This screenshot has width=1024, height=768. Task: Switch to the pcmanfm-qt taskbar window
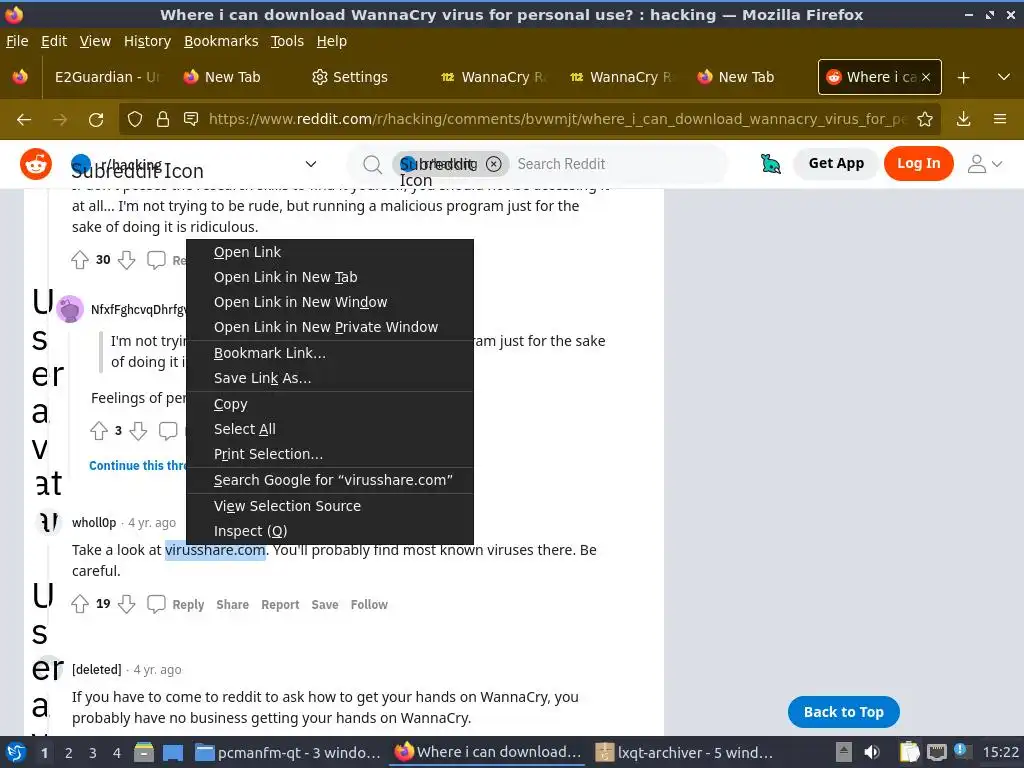(287, 752)
